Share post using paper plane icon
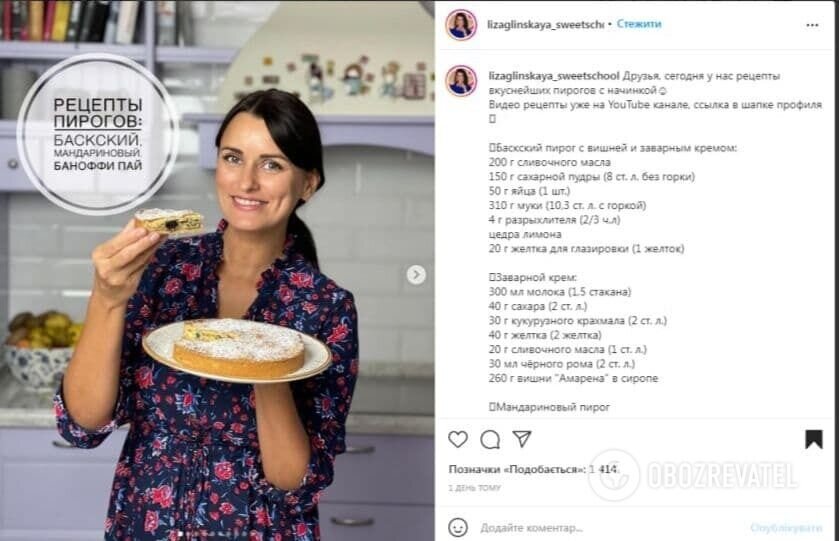Image resolution: width=839 pixels, height=541 pixels. [522, 438]
